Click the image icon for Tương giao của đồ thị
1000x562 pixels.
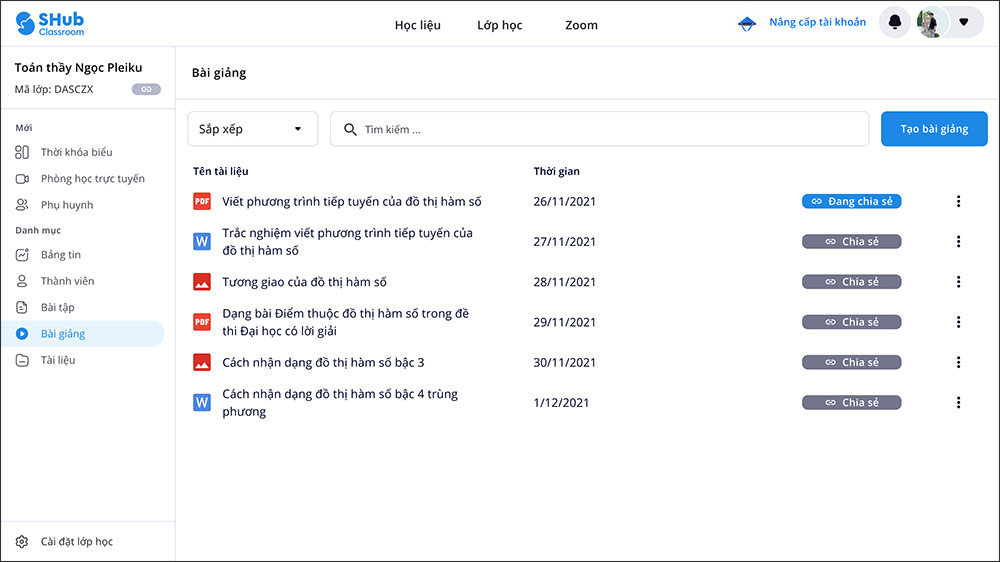(x=202, y=282)
